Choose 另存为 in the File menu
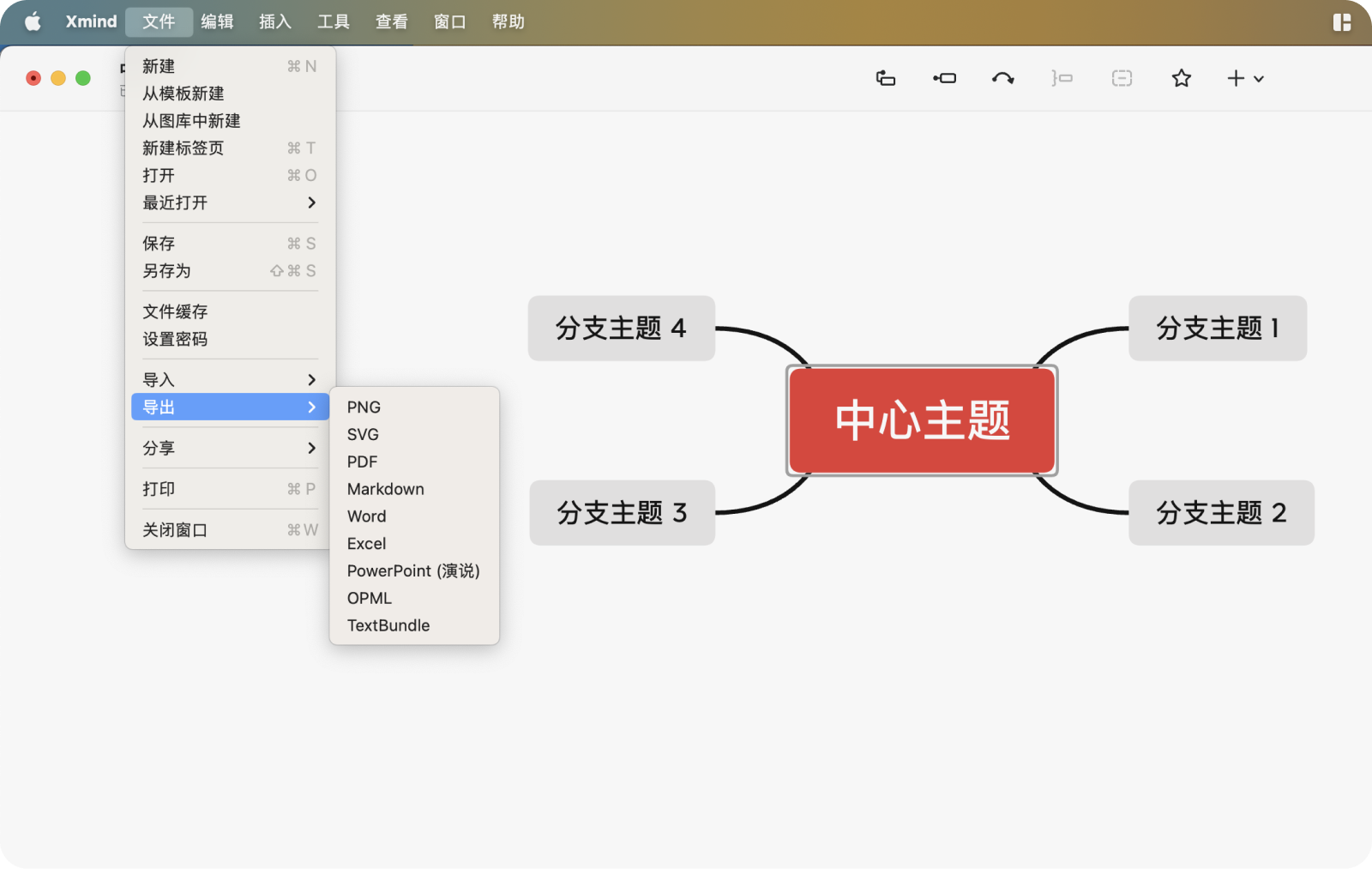1372x869 pixels. coord(167,271)
